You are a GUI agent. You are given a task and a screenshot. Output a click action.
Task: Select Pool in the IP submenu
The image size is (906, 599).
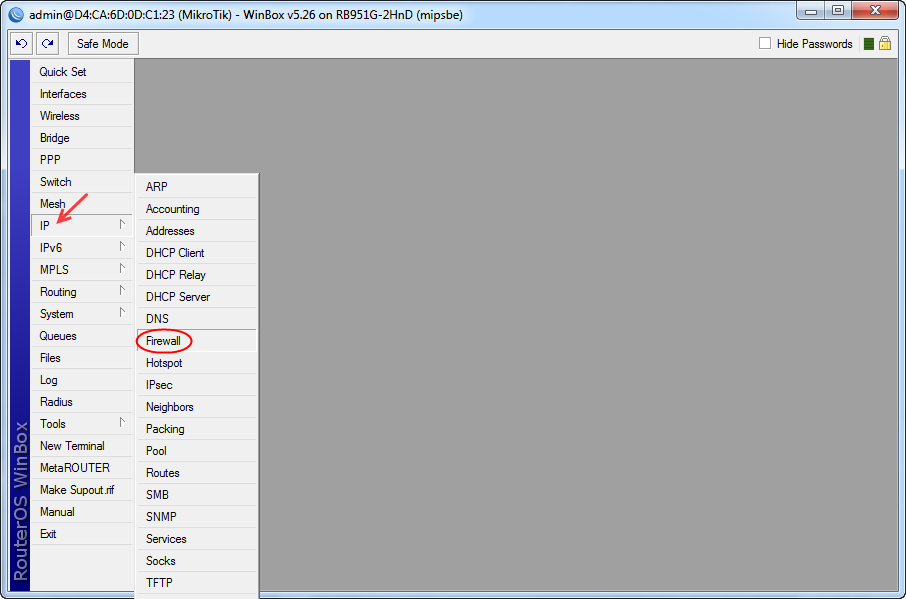pyautogui.click(x=196, y=451)
